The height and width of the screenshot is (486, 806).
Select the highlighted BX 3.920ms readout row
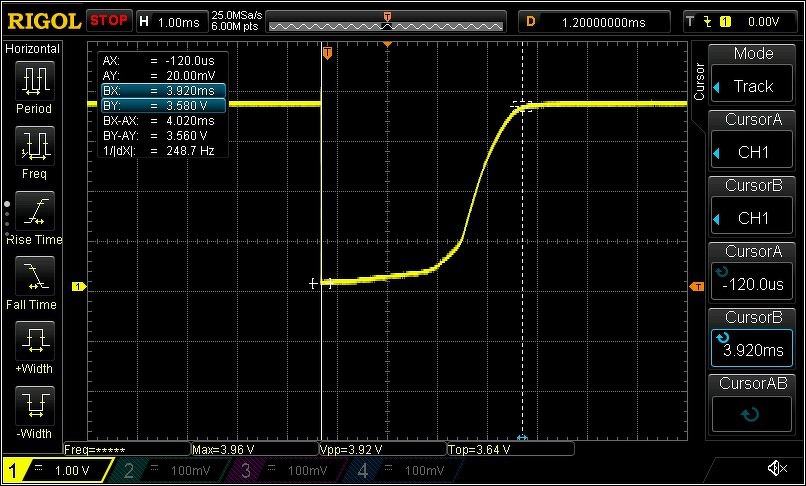pos(163,91)
